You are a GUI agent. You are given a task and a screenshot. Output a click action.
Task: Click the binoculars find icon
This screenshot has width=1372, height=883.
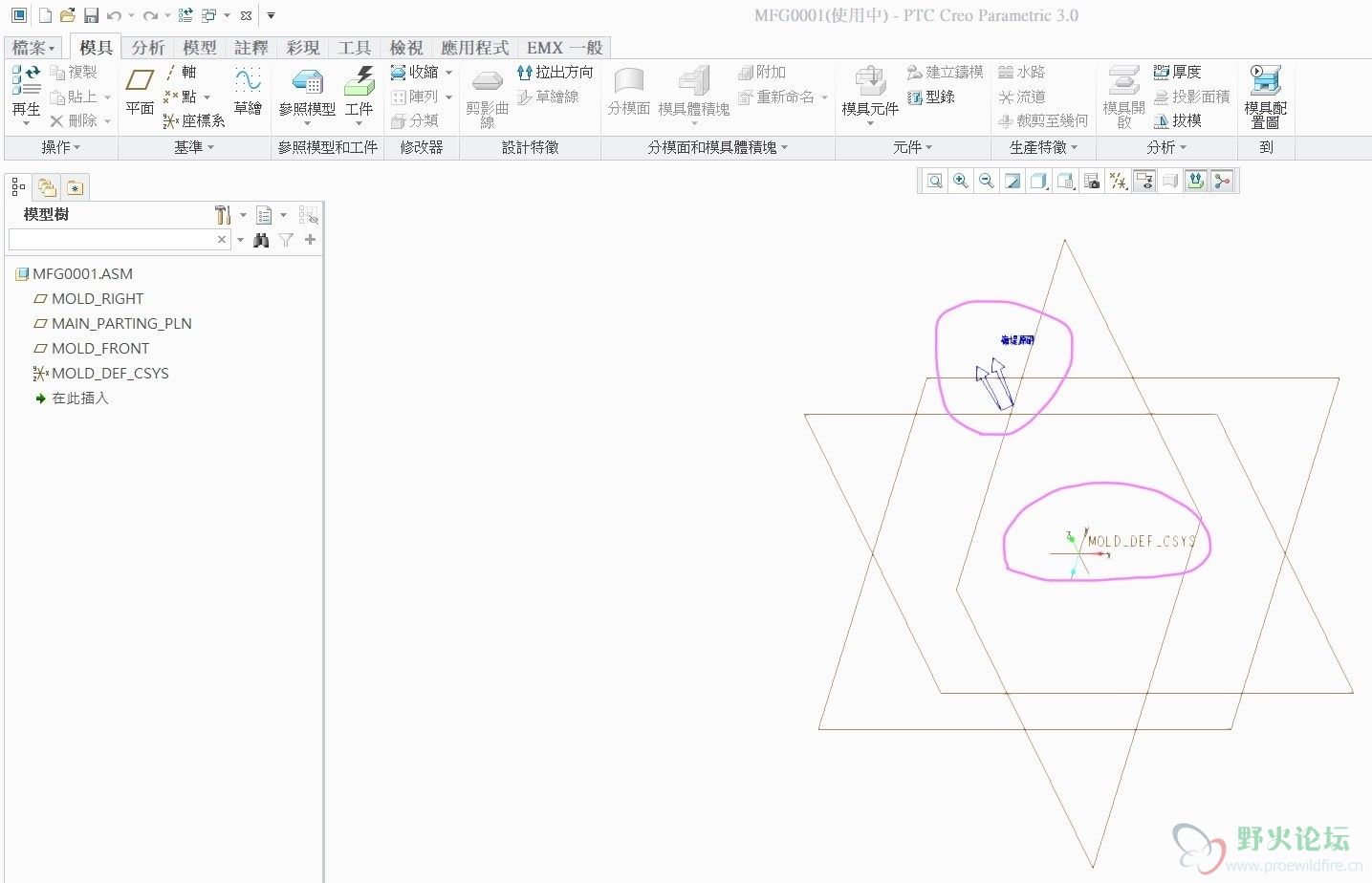pyautogui.click(x=261, y=240)
